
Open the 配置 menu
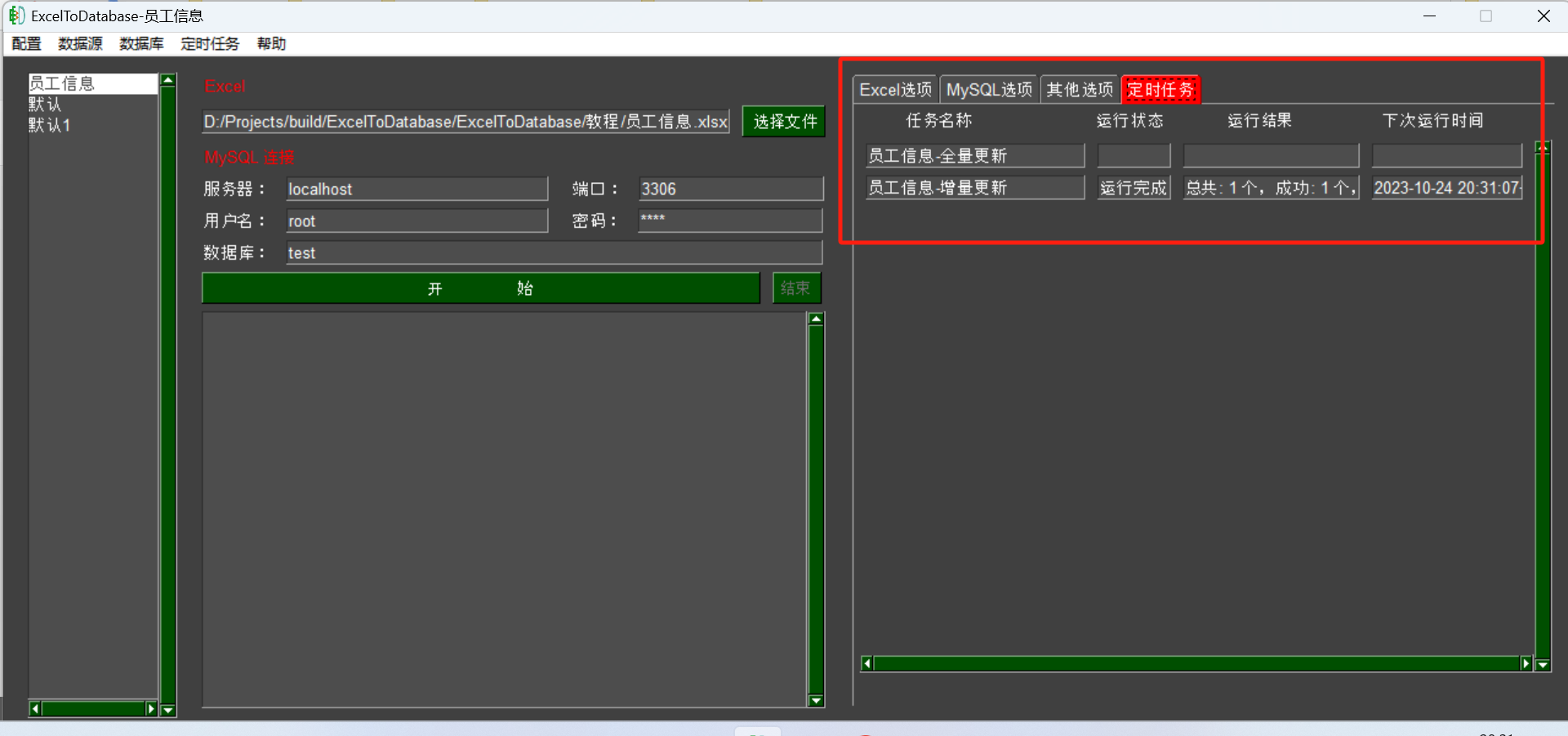25,43
